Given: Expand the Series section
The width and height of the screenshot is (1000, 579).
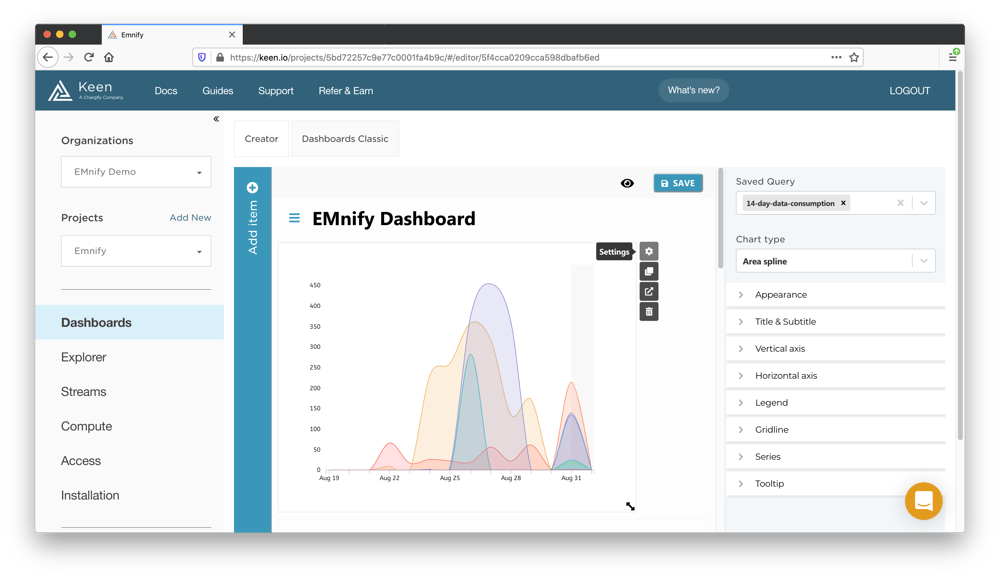Looking at the screenshot, I should [x=835, y=457].
